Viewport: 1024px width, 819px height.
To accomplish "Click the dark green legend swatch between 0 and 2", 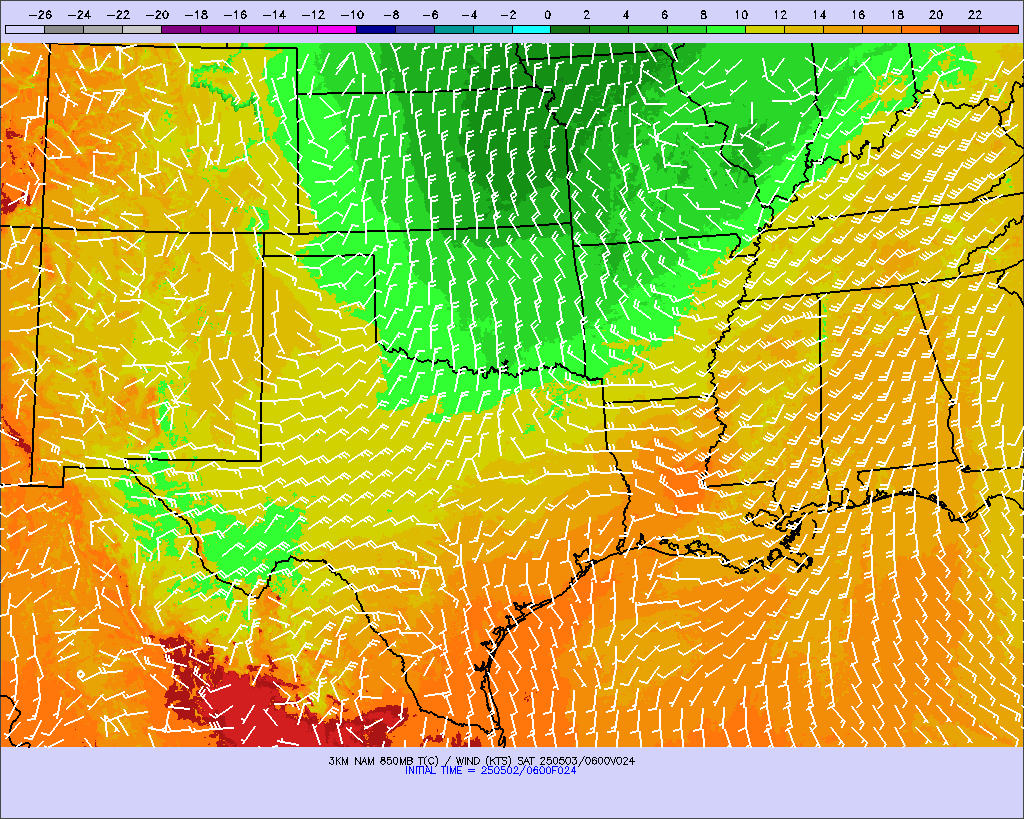I will click(571, 29).
